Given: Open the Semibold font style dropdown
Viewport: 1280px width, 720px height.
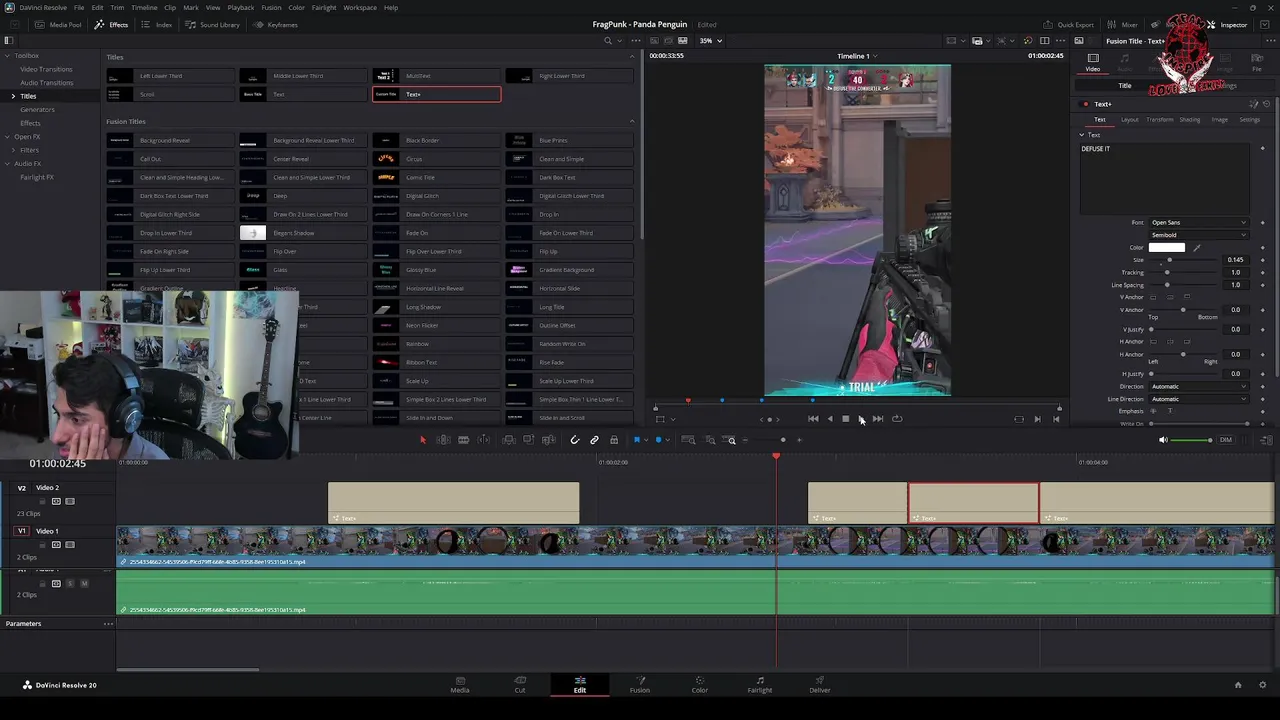Looking at the screenshot, I should pos(1198,235).
